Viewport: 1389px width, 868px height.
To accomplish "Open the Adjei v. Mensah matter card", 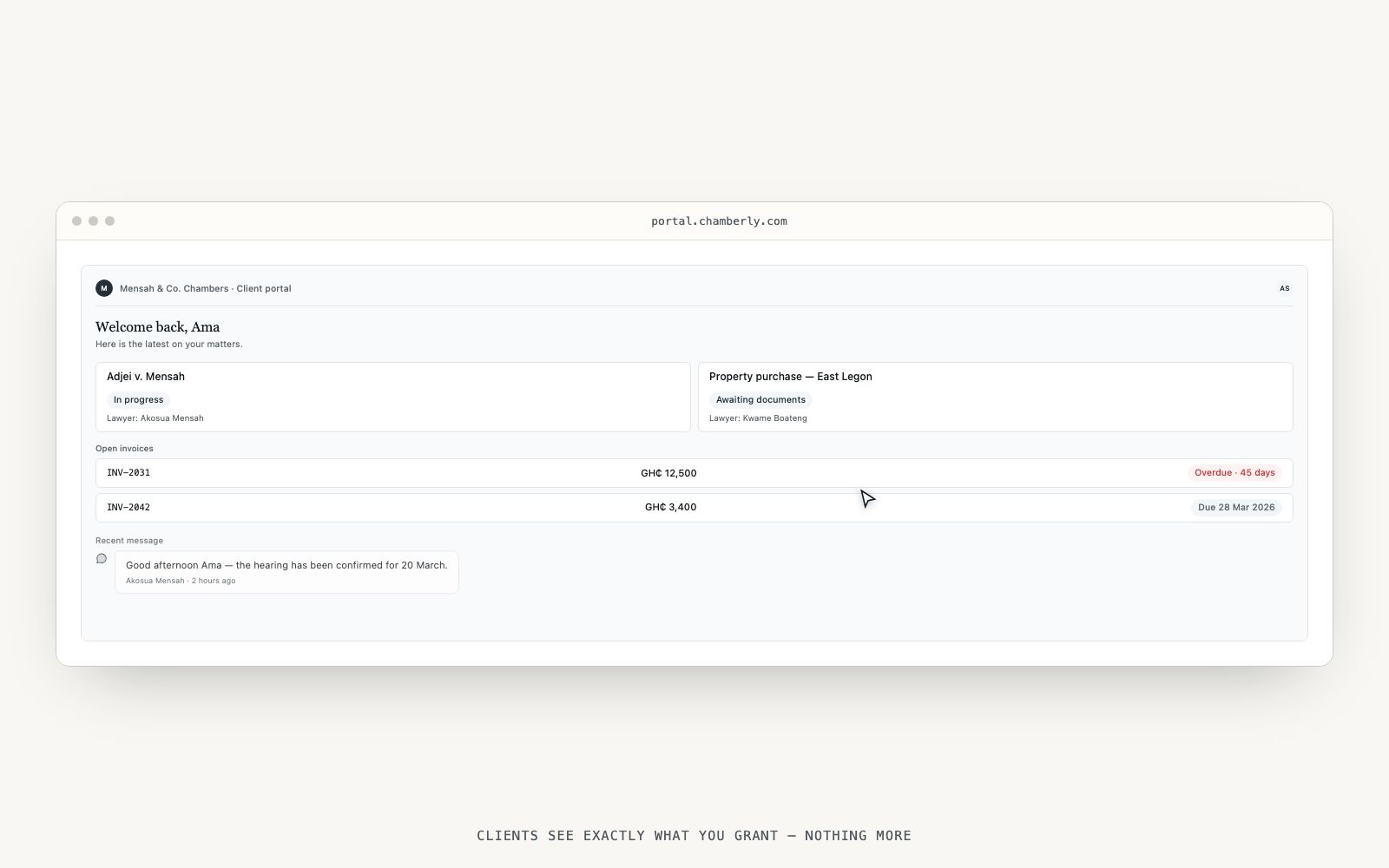I will (393, 397).
